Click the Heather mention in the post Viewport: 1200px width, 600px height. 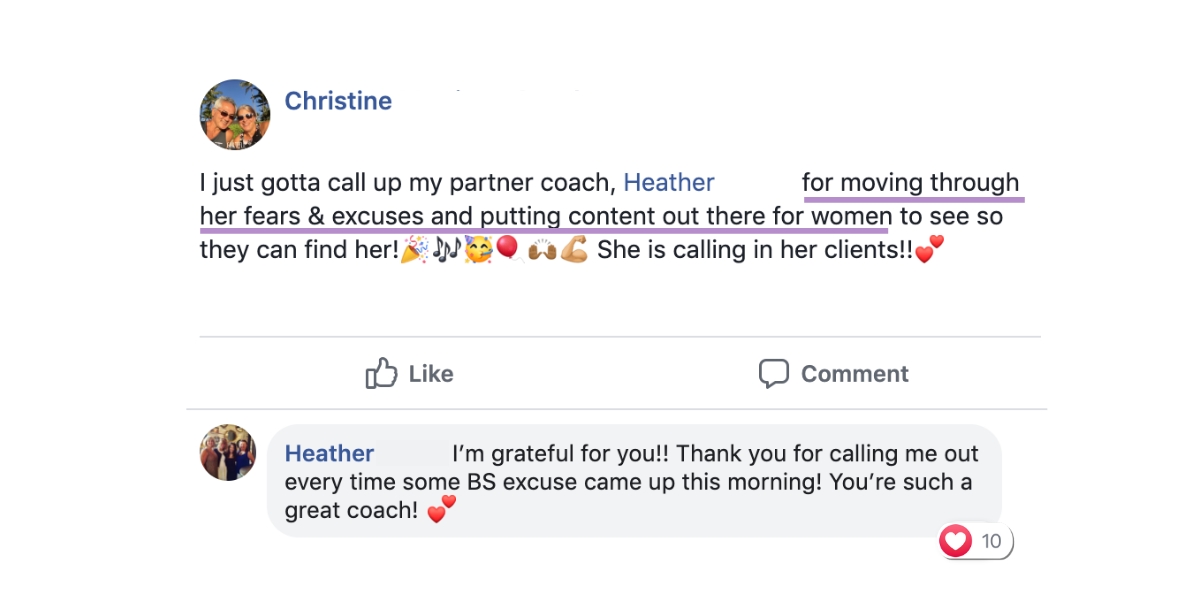[x=668, y=183]
